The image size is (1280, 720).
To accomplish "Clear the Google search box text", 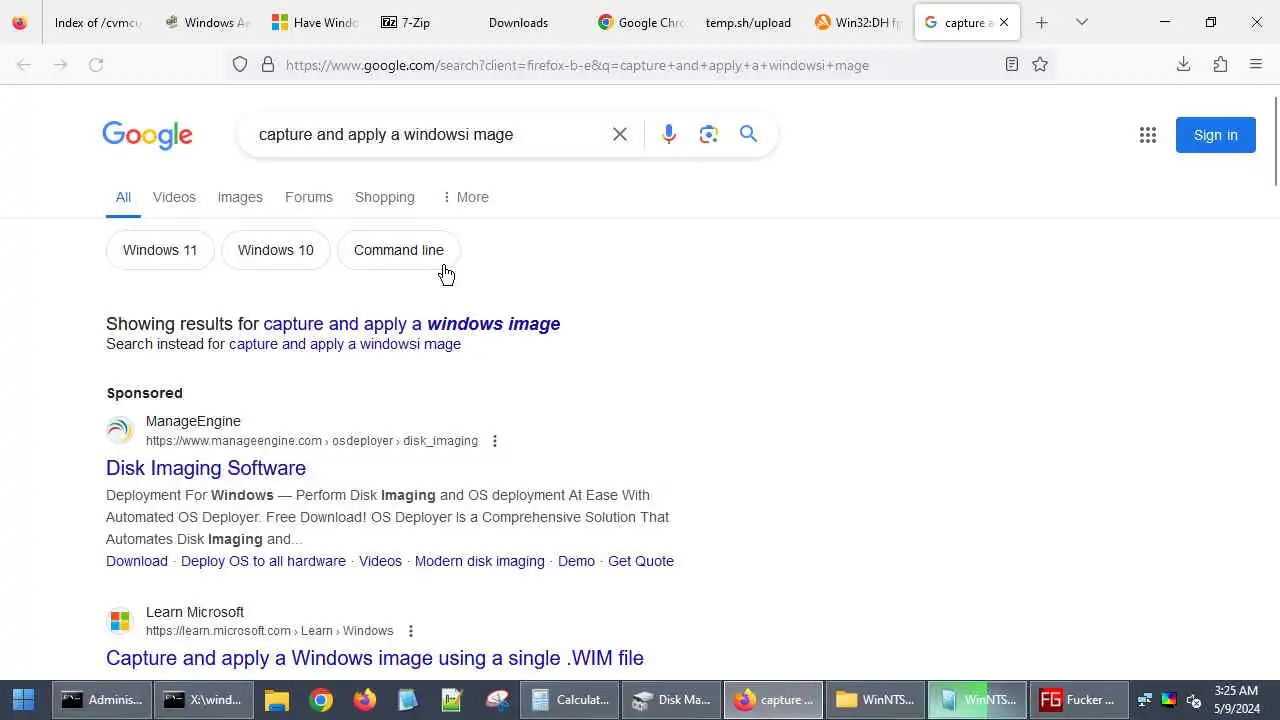I will [x=620, y=134].
